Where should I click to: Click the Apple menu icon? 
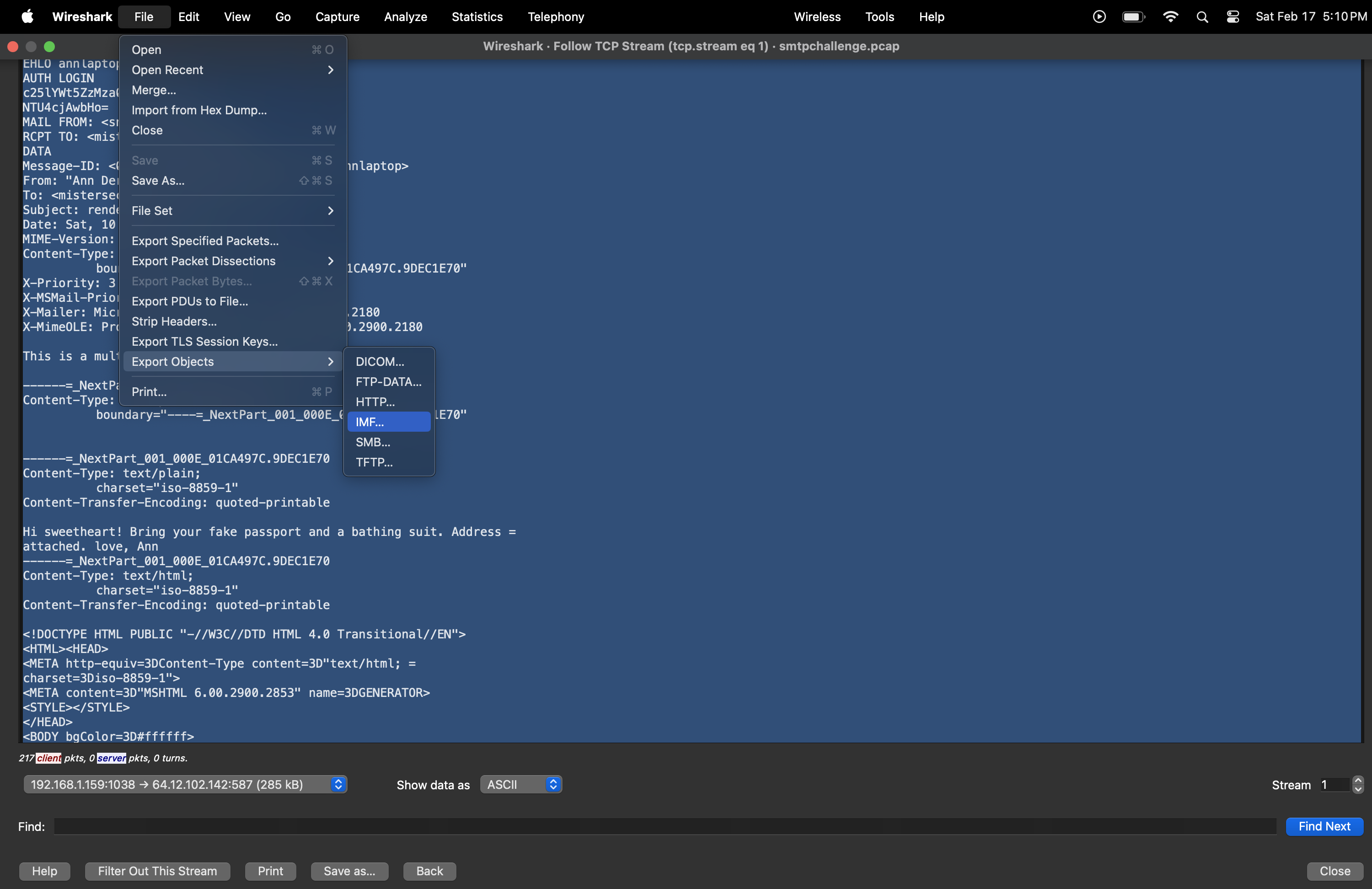[27, 17]
